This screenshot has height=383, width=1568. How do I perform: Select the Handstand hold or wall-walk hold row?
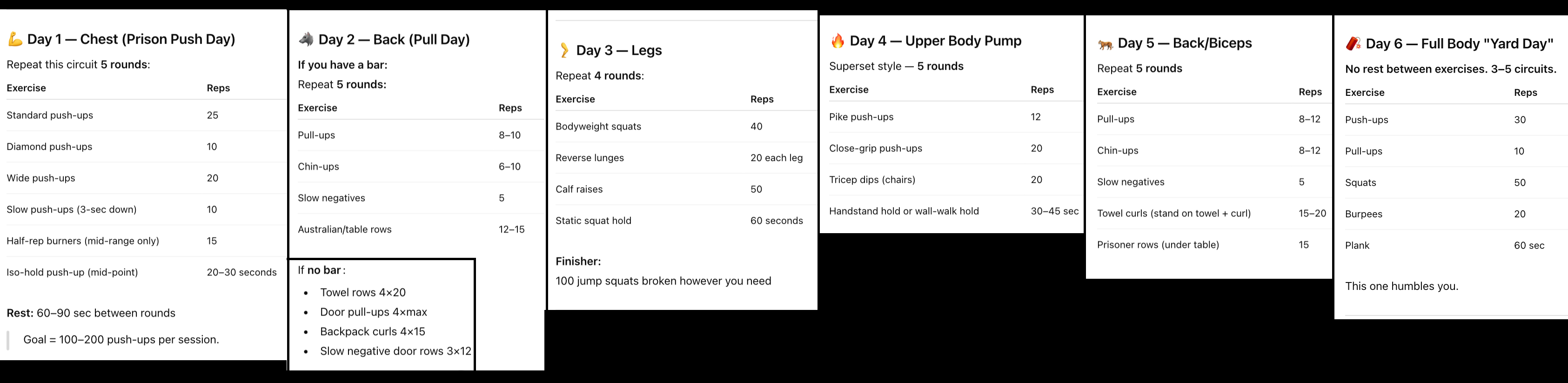[x=903, y=211]
